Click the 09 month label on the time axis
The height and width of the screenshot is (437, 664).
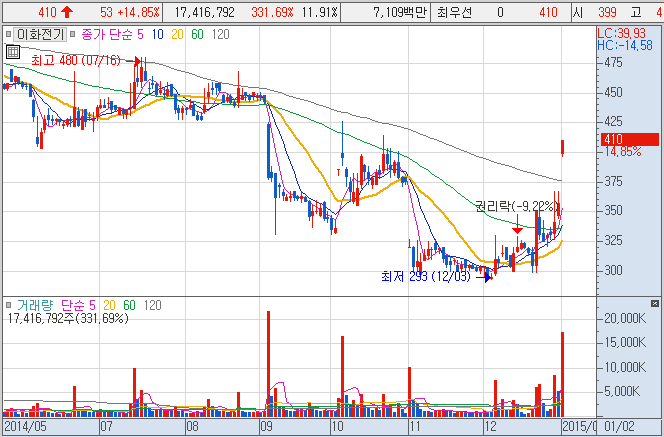pos(267,426)
